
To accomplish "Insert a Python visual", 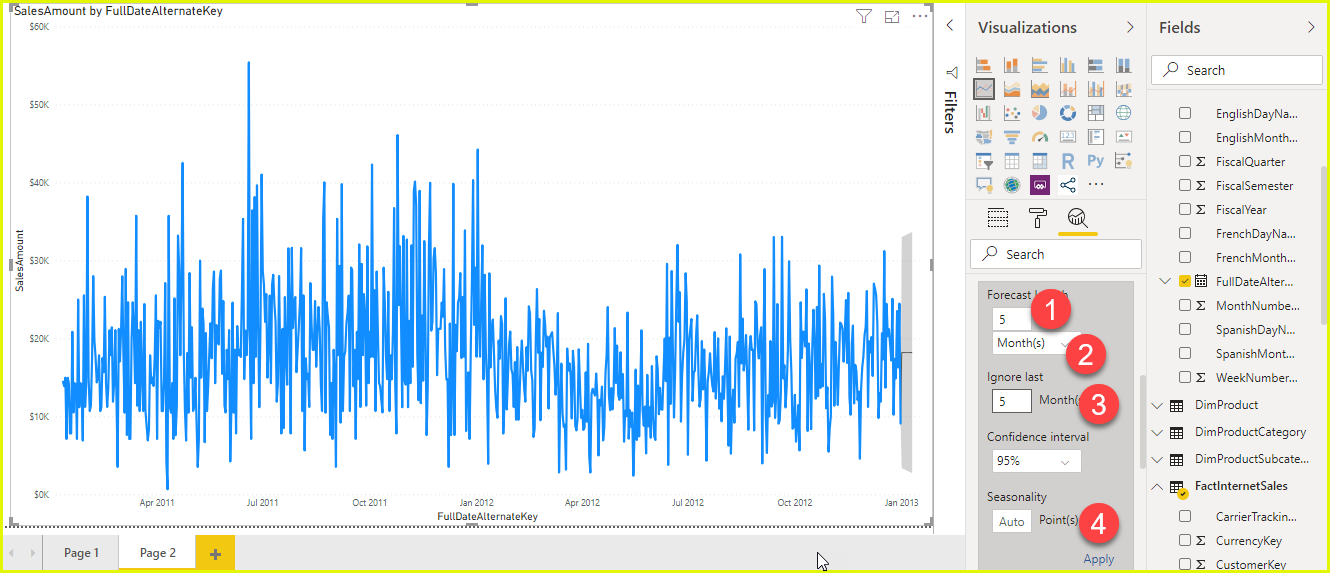I will pos(1095,161).
